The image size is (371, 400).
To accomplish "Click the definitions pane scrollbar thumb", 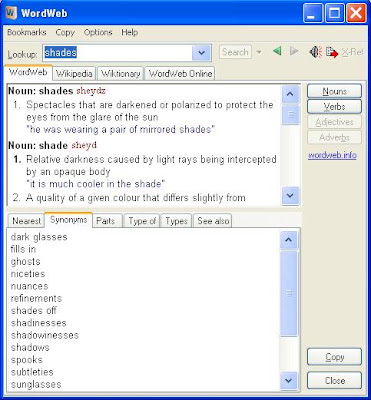I will click(x=290, y=115).
